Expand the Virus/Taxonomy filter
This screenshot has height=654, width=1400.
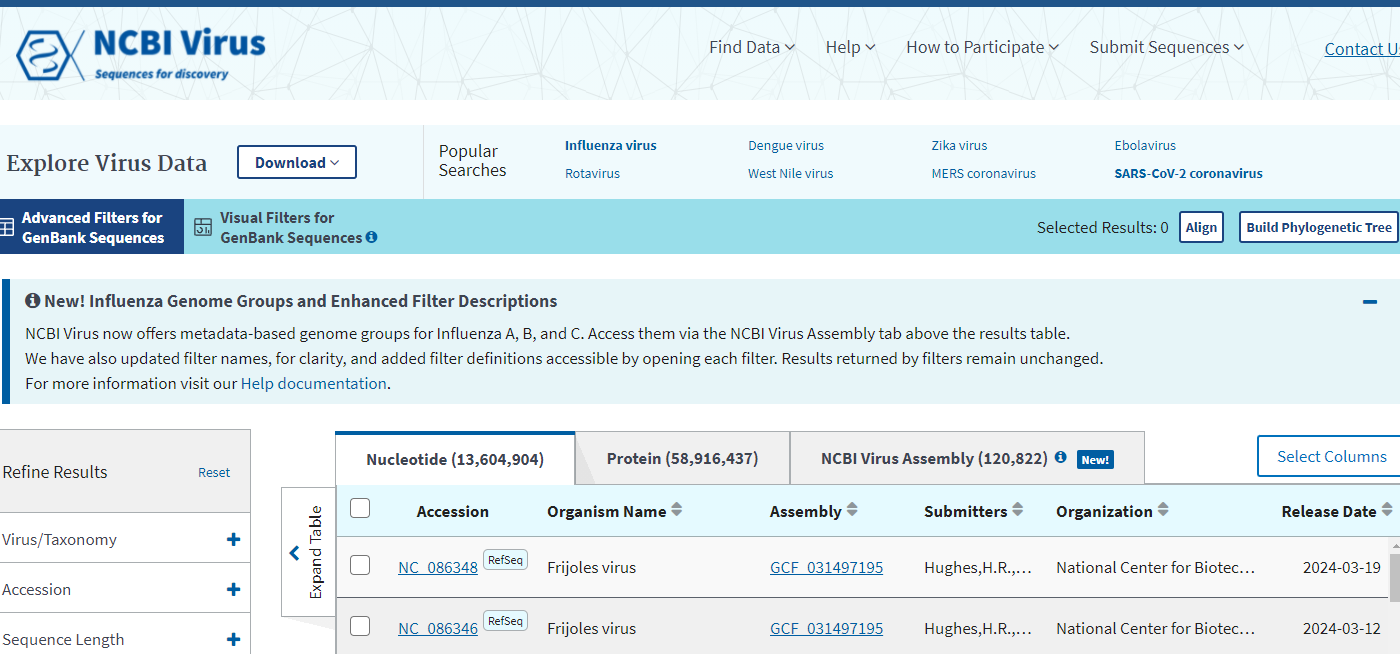click(233, 540)
